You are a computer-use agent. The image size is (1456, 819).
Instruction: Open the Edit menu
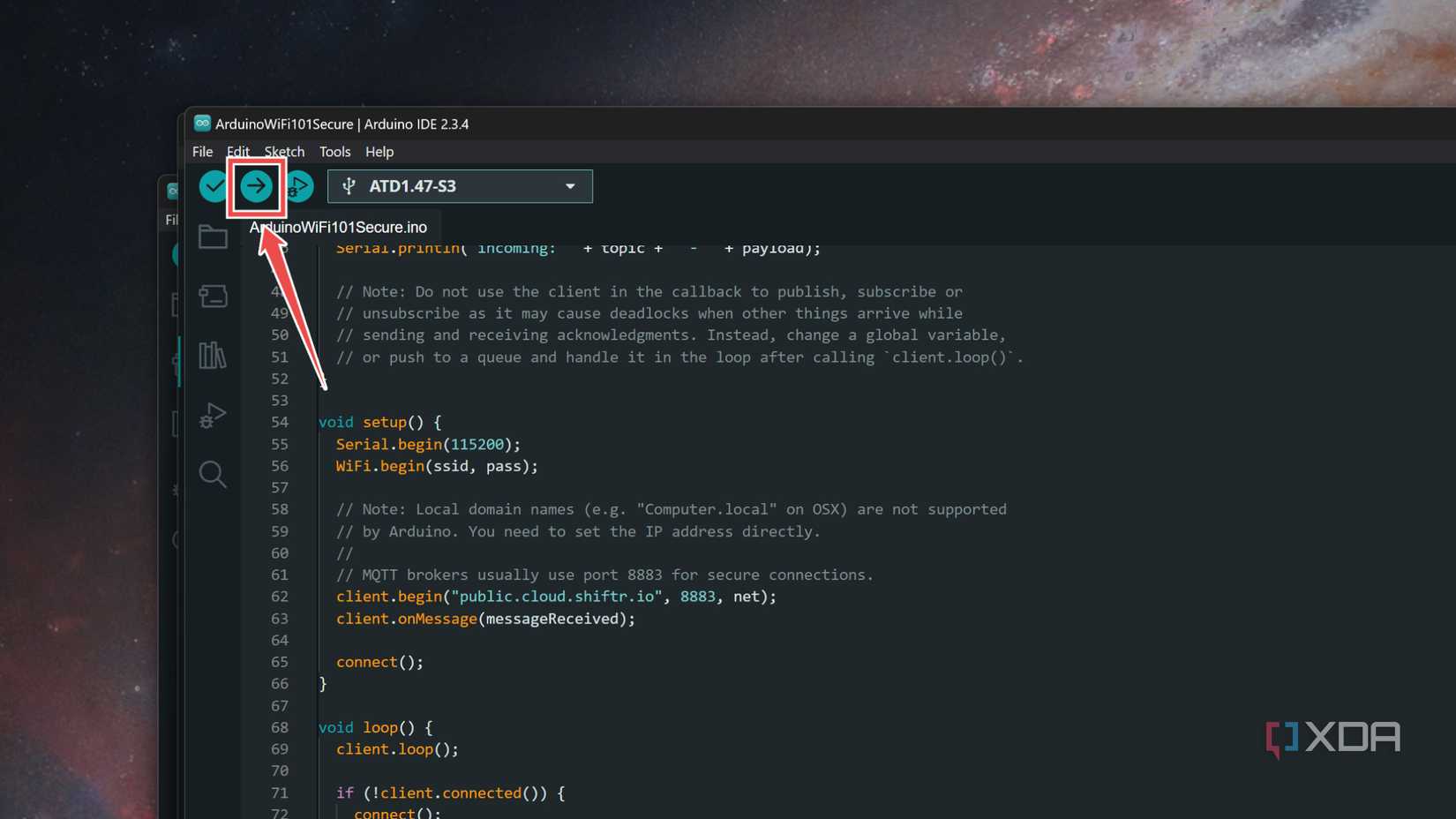pyautogui.click(x=238, y=152)
